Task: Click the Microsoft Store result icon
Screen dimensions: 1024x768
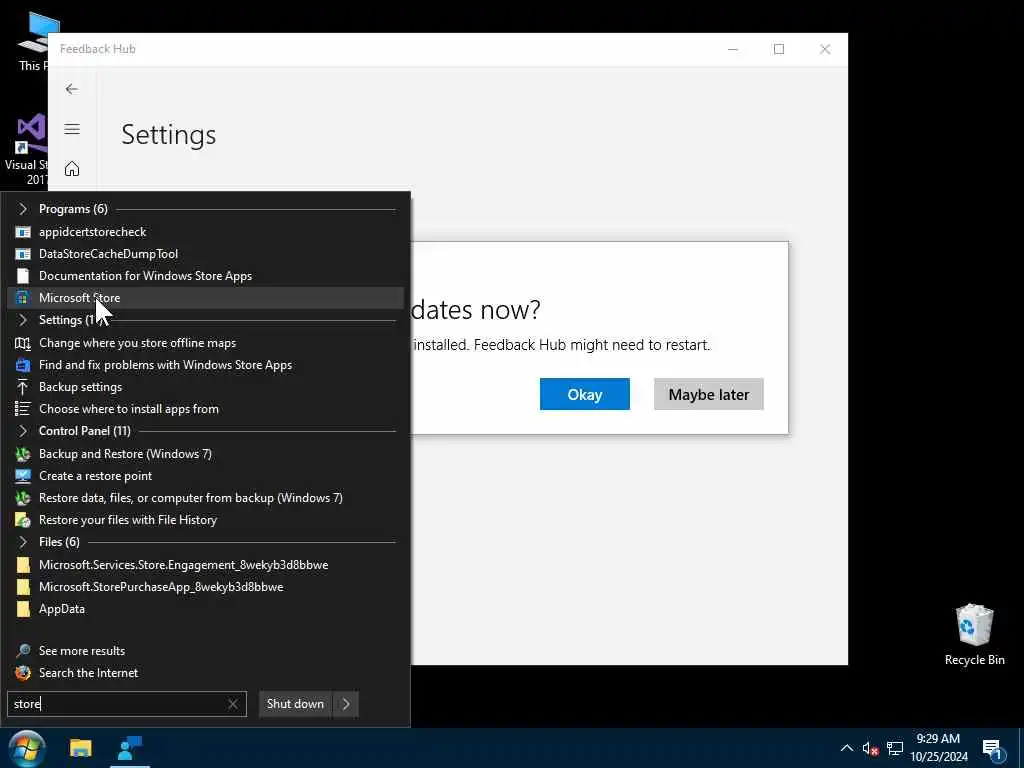Action: click(x=23, y=298)
